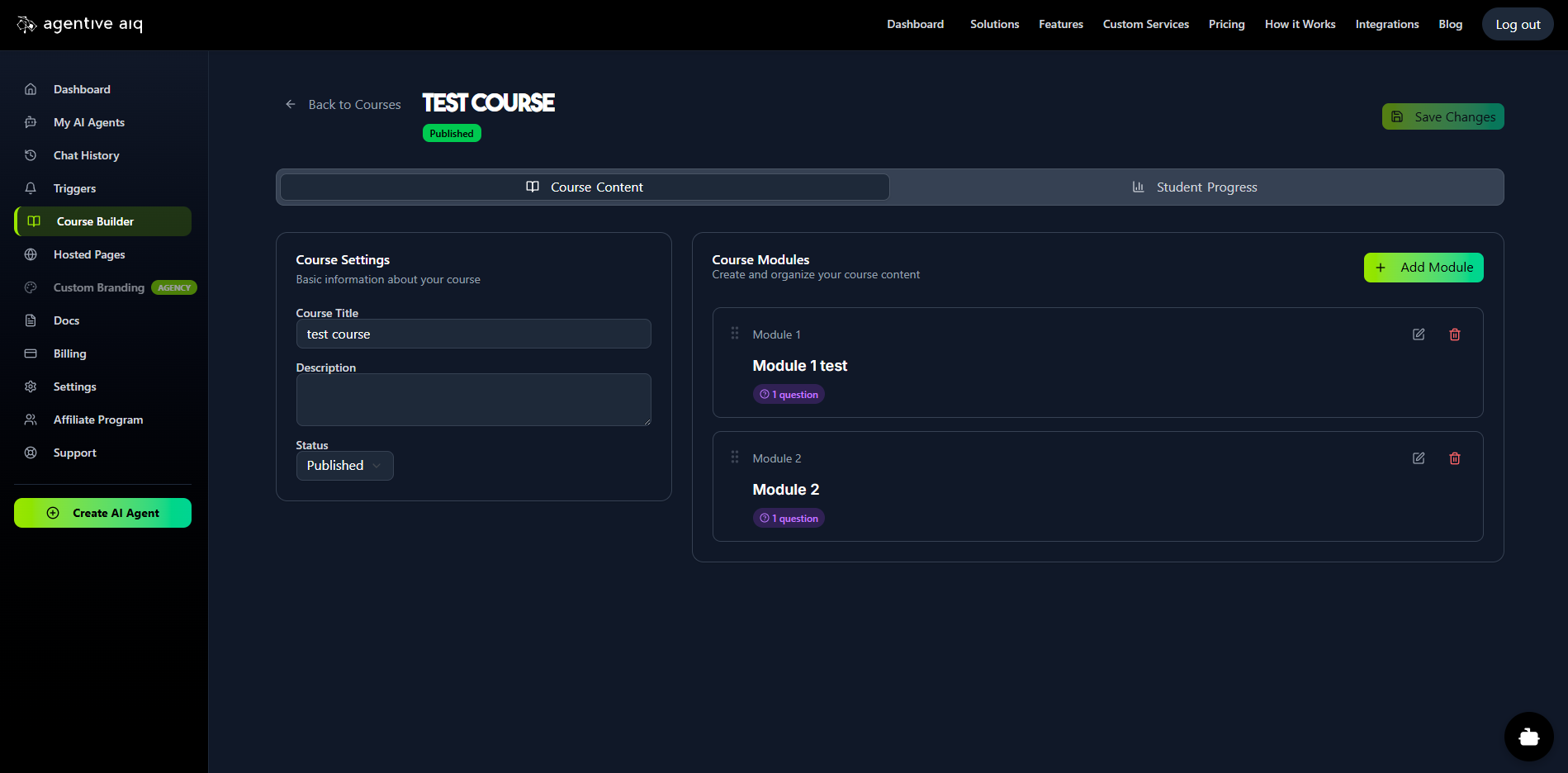Select the My AI Agents robot icon
The height and width of the screenshot is (773, 1568).
click(31, 121)
